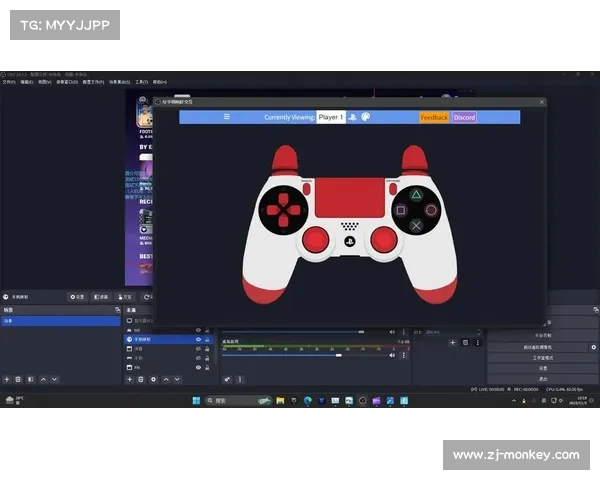
Task: Move the scene down with the arrow
Action: tap(54, 379)
